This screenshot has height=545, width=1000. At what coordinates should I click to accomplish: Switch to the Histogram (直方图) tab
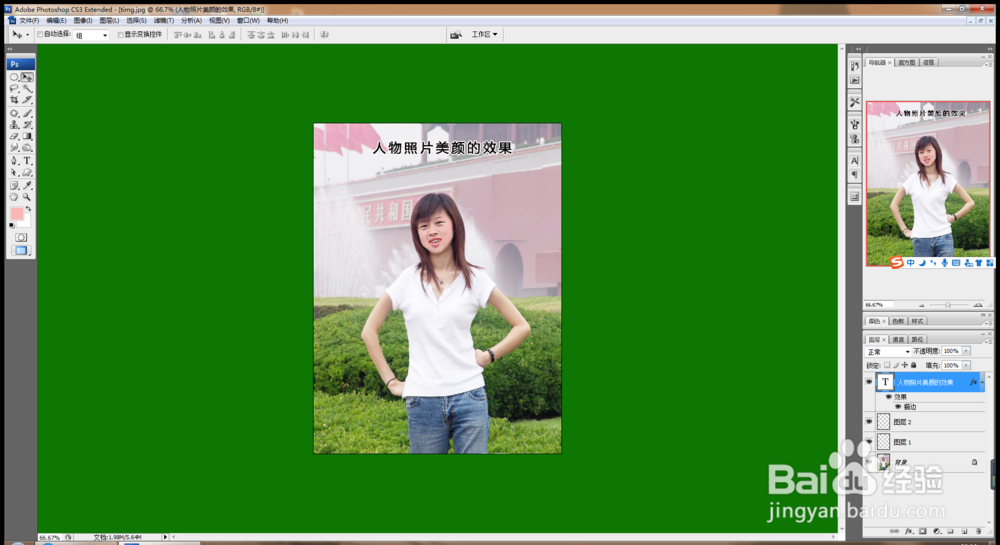906,62
